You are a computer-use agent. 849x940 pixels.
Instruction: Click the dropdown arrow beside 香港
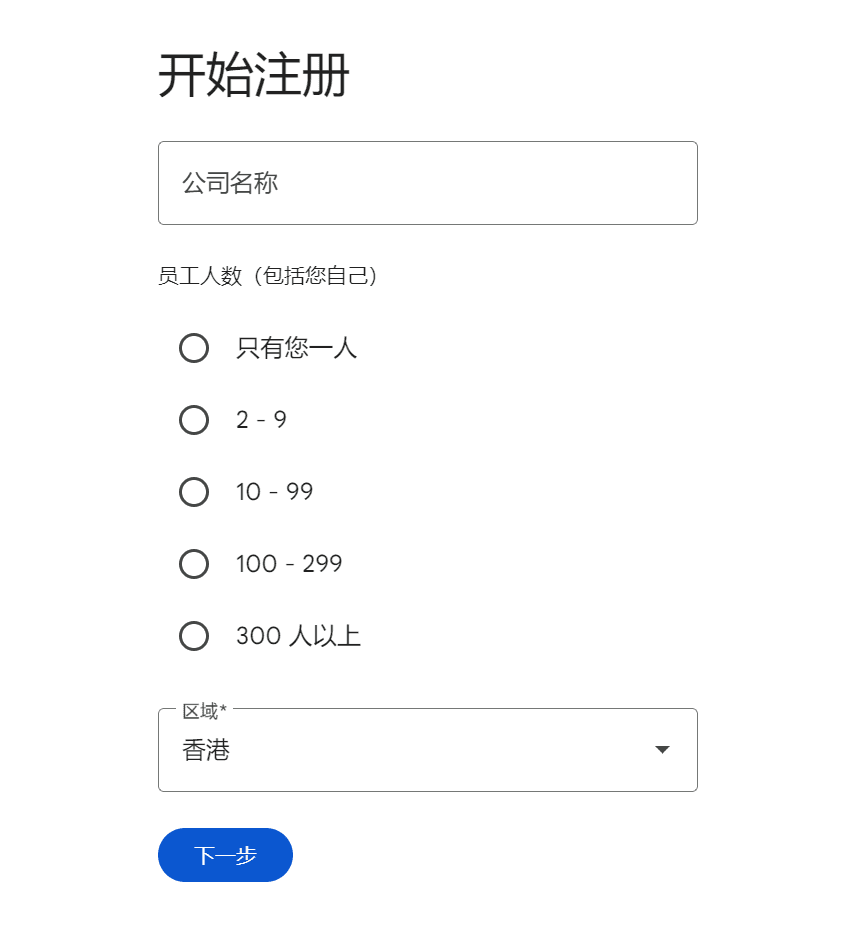(x=661, y=749)
